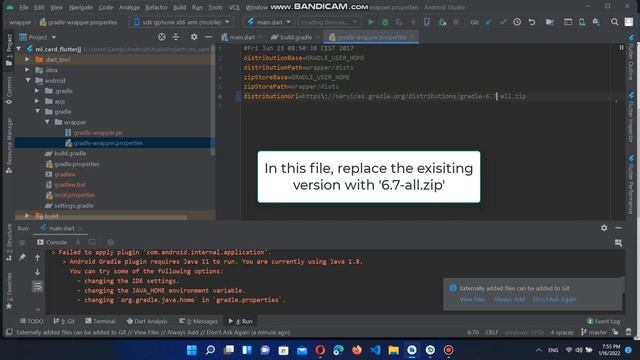Toggle soft-wrap in Run console

[x=37, y=286]
